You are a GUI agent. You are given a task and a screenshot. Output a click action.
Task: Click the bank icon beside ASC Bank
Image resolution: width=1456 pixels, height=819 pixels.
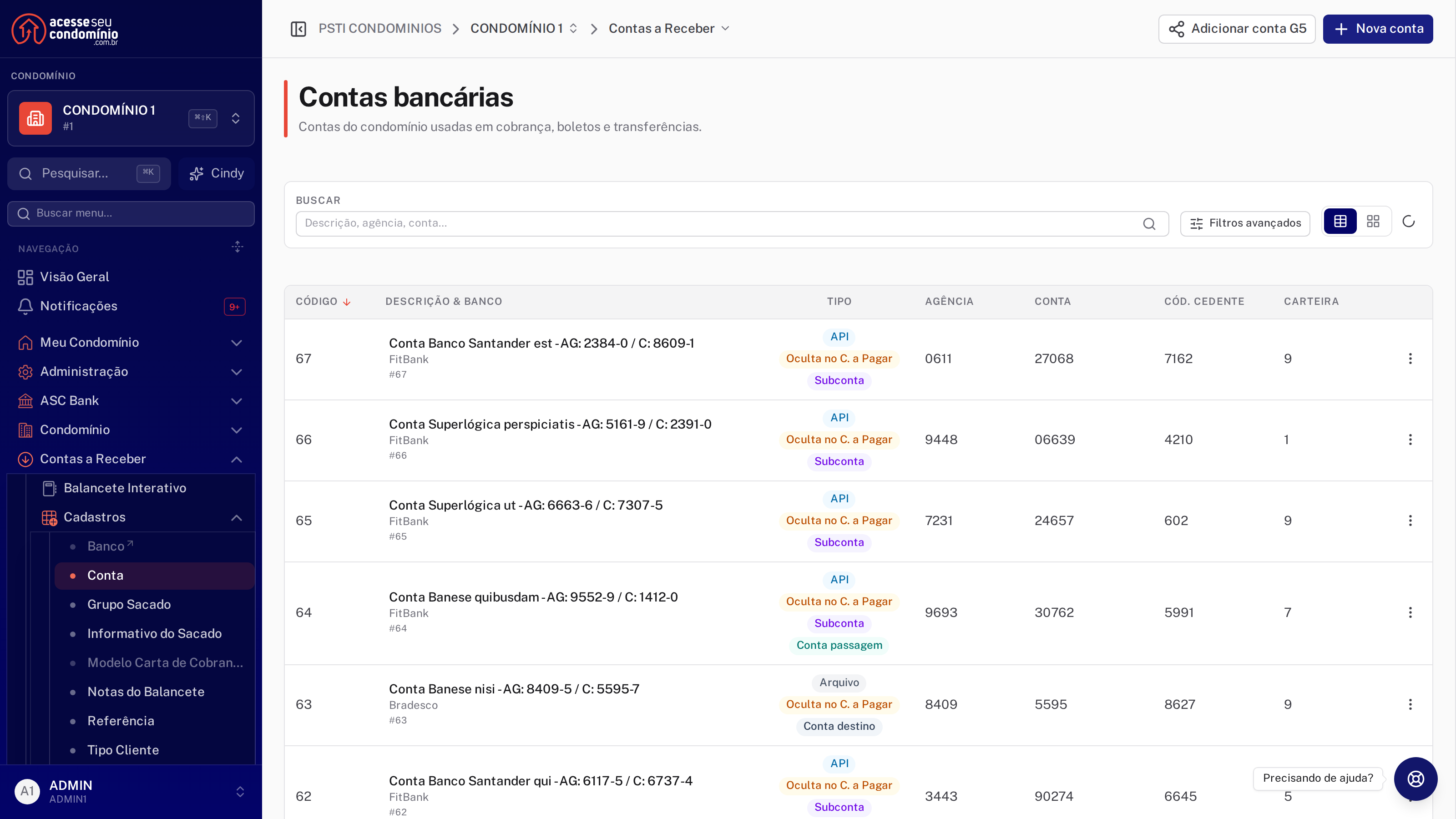coord(25,401)
